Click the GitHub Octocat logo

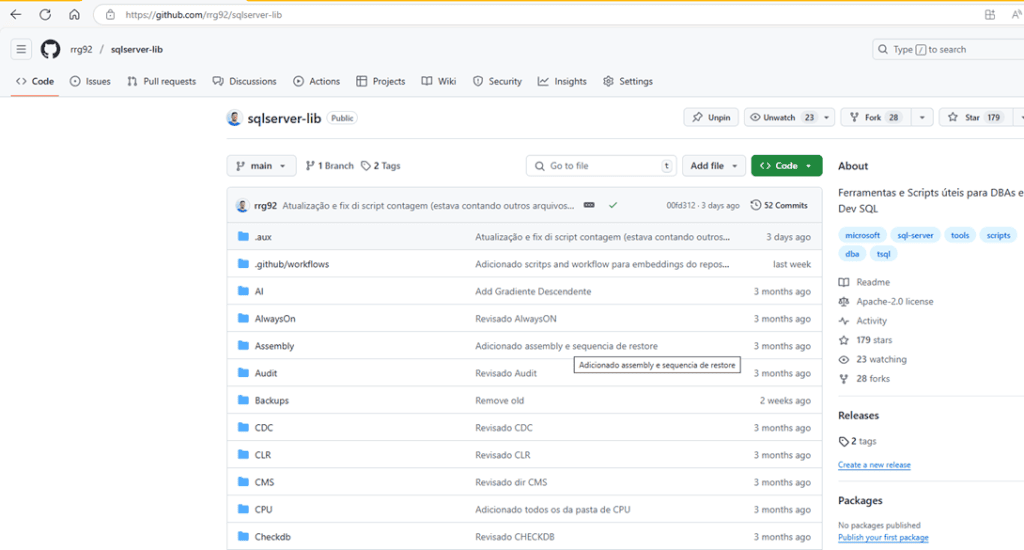(x=50, y=49)
